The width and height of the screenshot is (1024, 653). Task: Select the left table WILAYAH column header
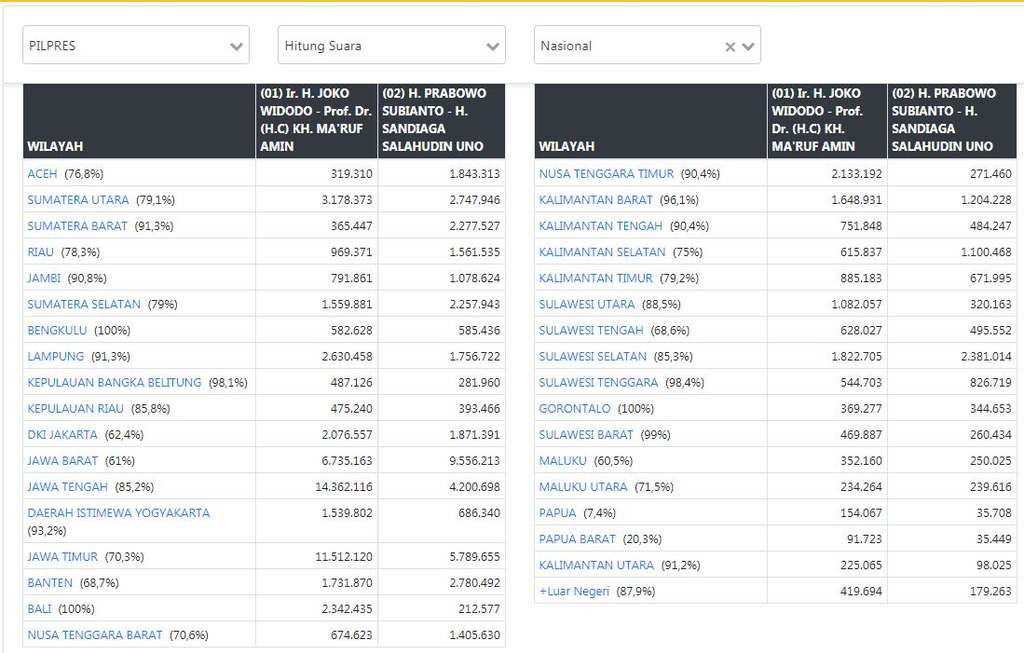tap(139, 121)
